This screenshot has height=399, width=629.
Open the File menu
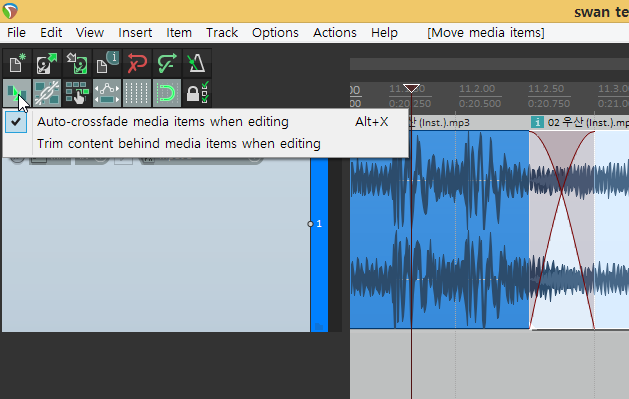pyautogui.click(x=16, y=32)
